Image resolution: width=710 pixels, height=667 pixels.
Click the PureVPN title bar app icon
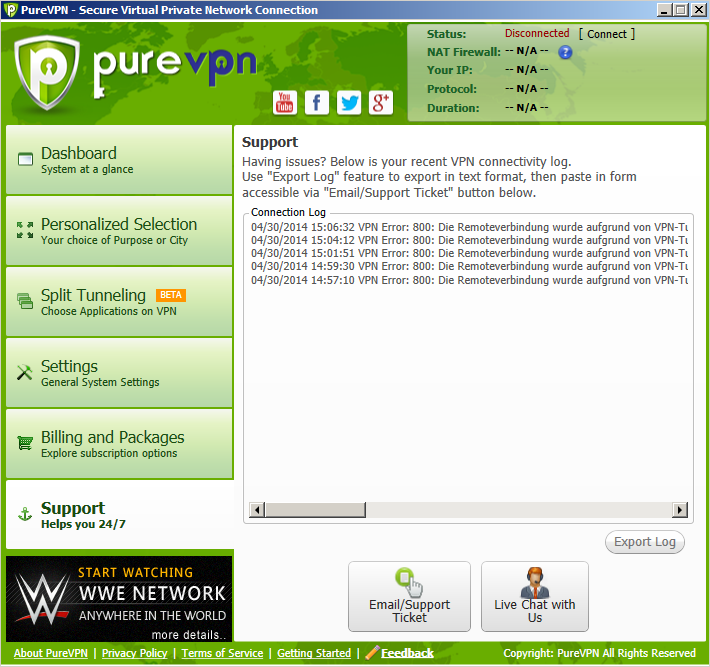tap(10, 10)
